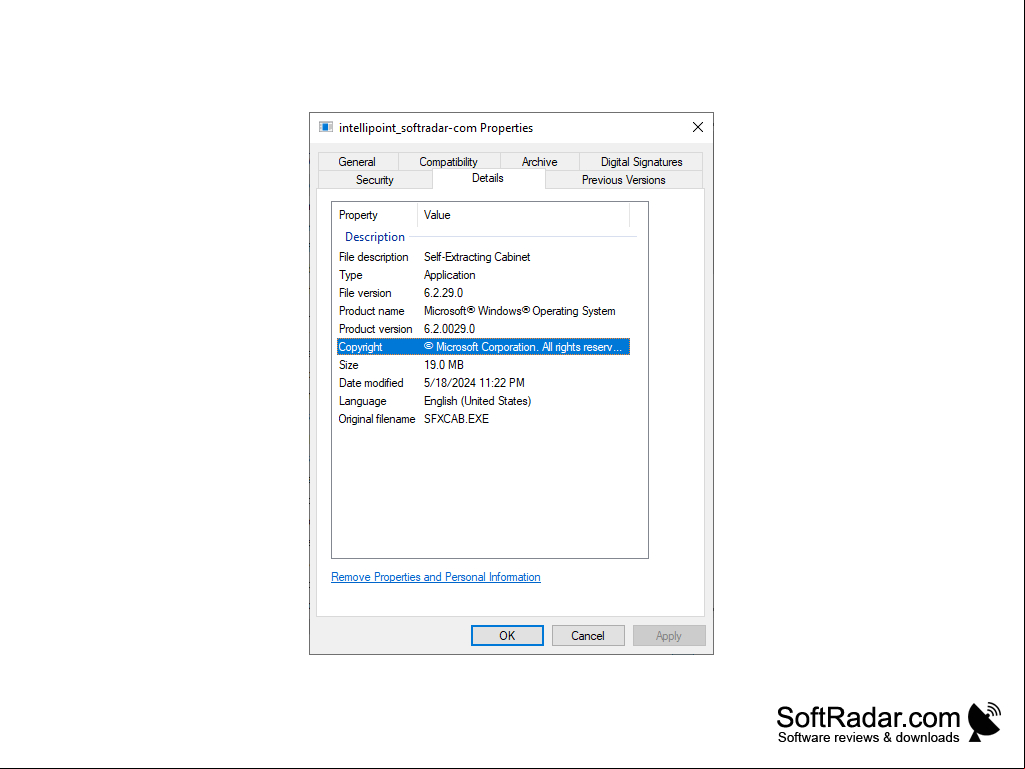Click the value 19.0 MB
The height and width of the screenshot is (769, 1025).
444,365
